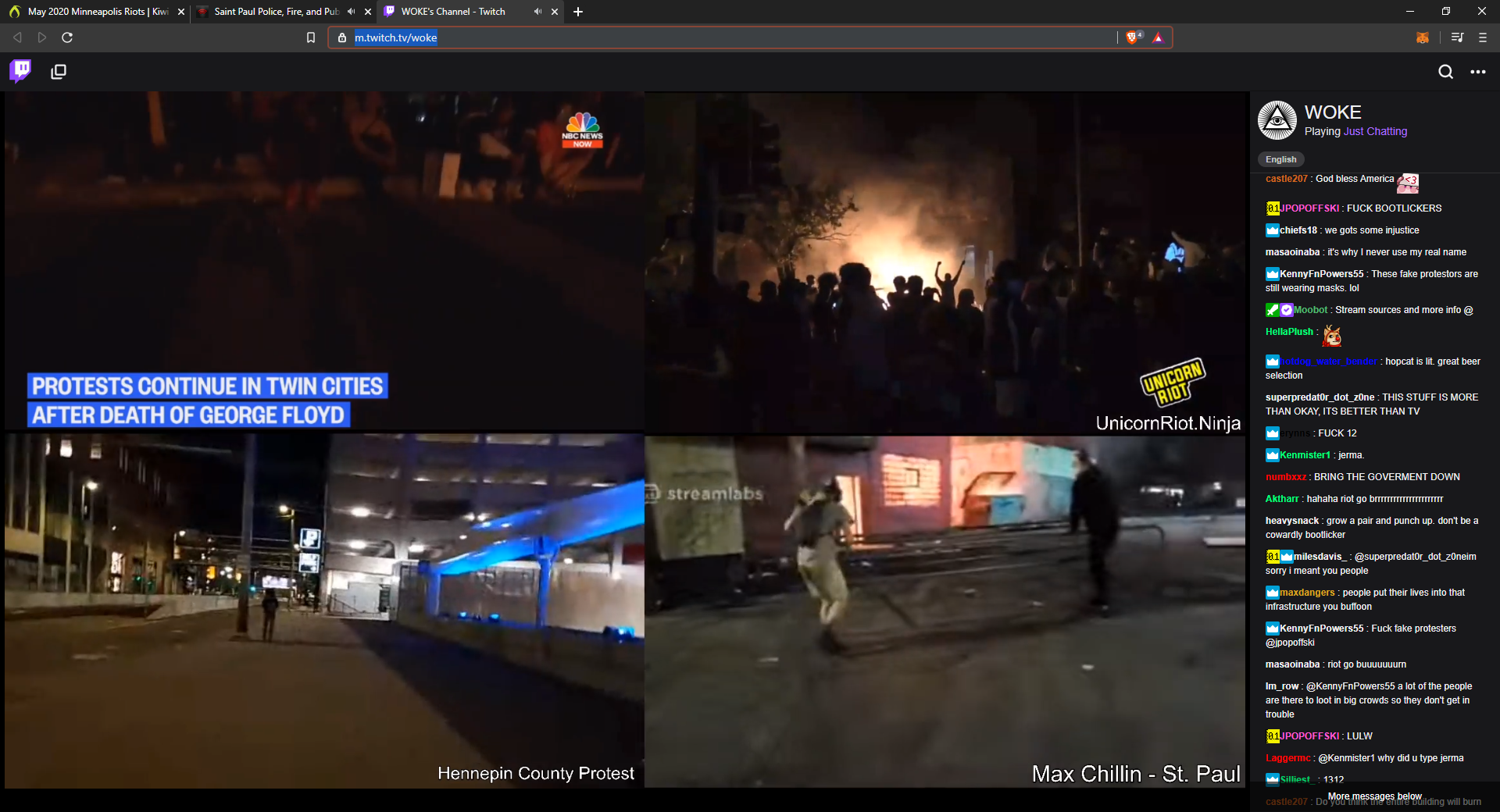Image resolution: width=1500 pixels, height=812 pixels.
Task: Click username Laggermc in chat
Action: tap(1288, 758)
